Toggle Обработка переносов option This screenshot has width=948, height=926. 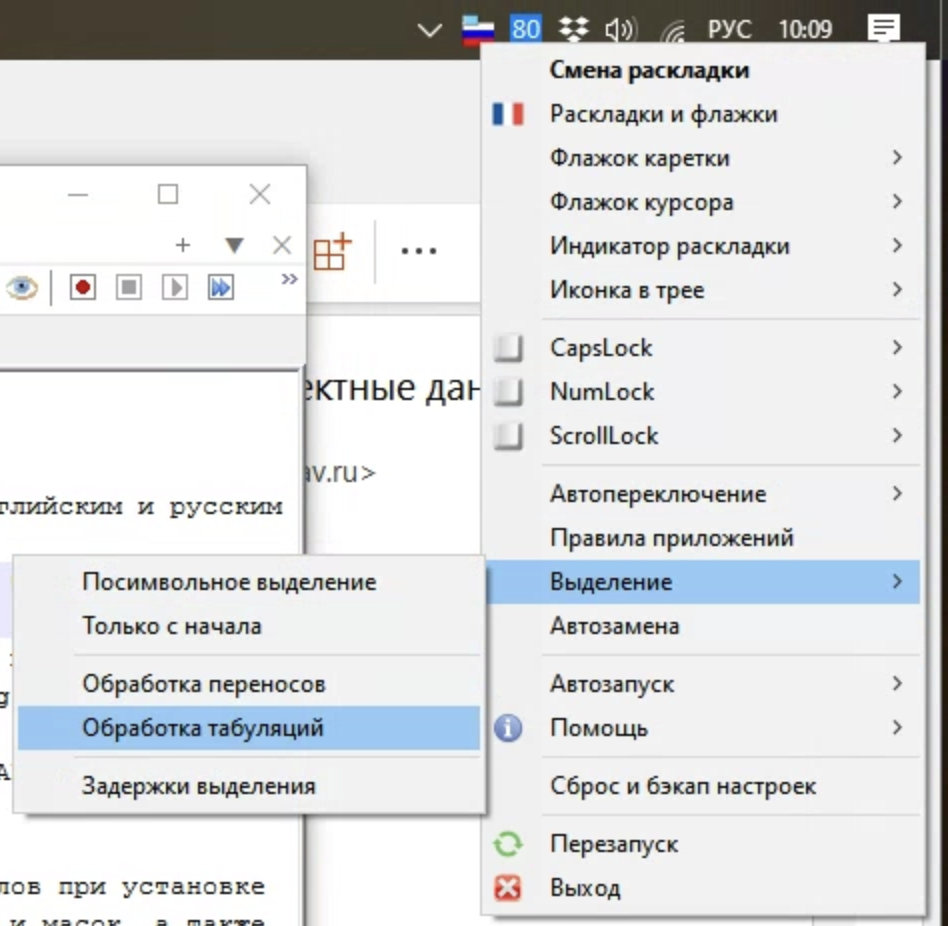tap(248, 684)
